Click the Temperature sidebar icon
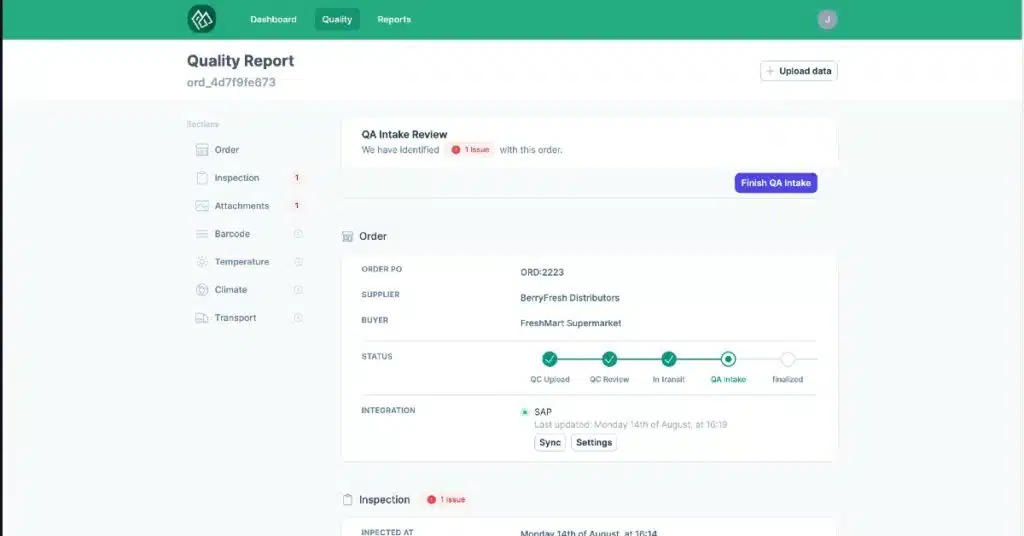 [202, 262]
